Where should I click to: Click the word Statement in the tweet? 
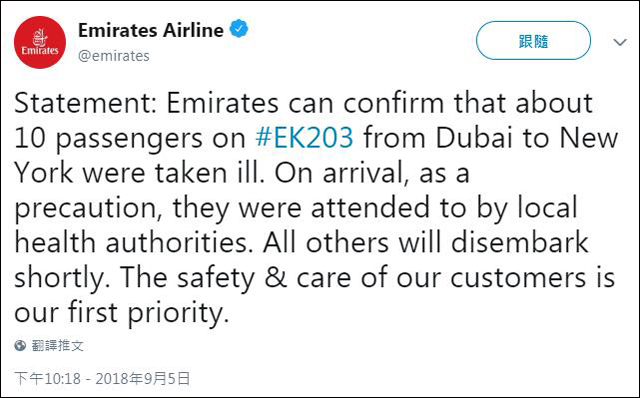pos(86,103)
